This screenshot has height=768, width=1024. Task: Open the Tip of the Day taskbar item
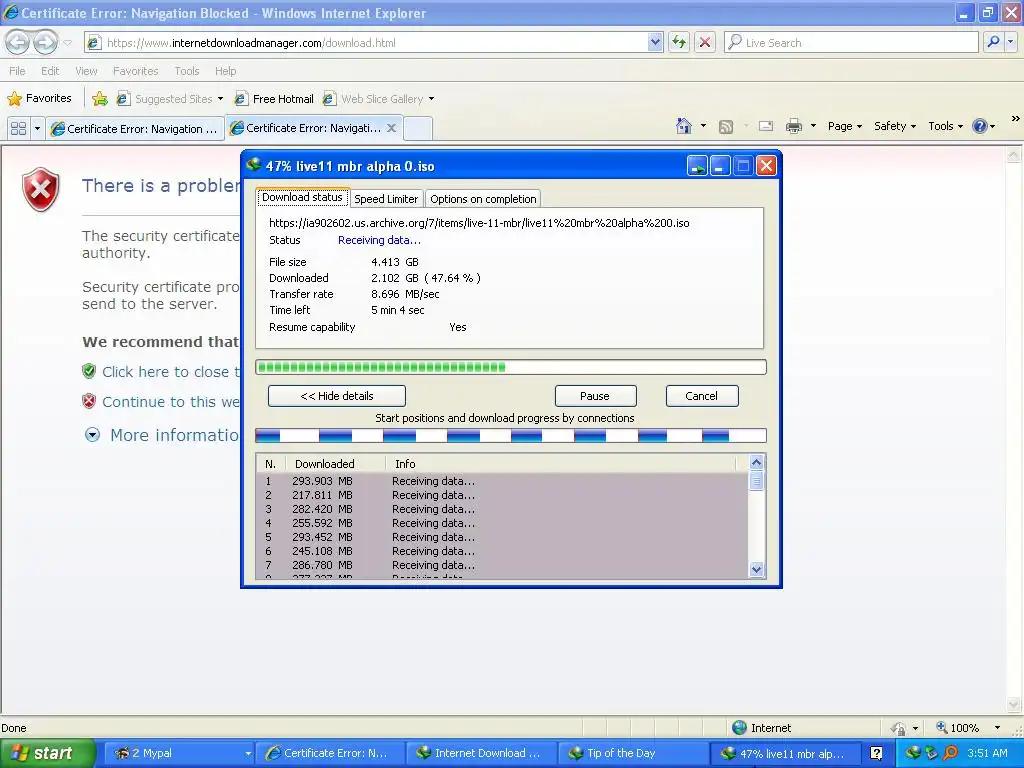coord(633,753)
